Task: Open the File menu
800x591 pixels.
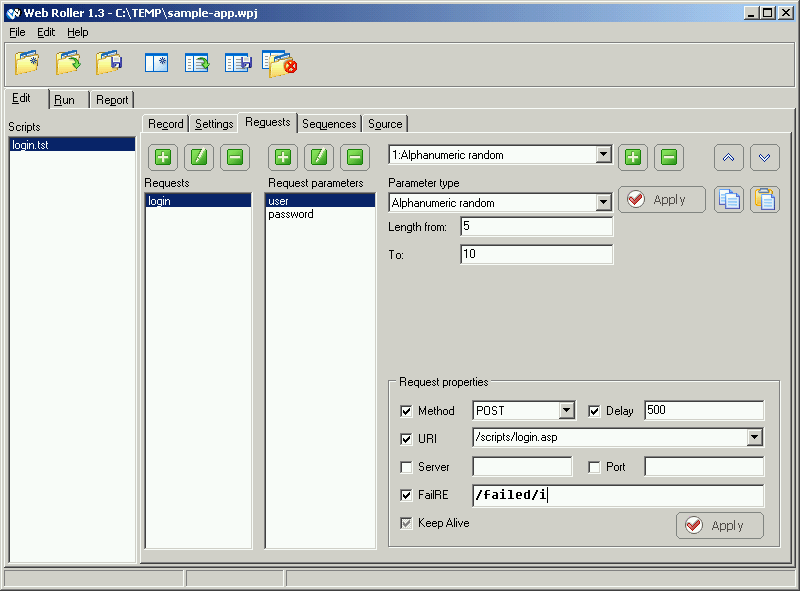Action: [x=17, y=32]
